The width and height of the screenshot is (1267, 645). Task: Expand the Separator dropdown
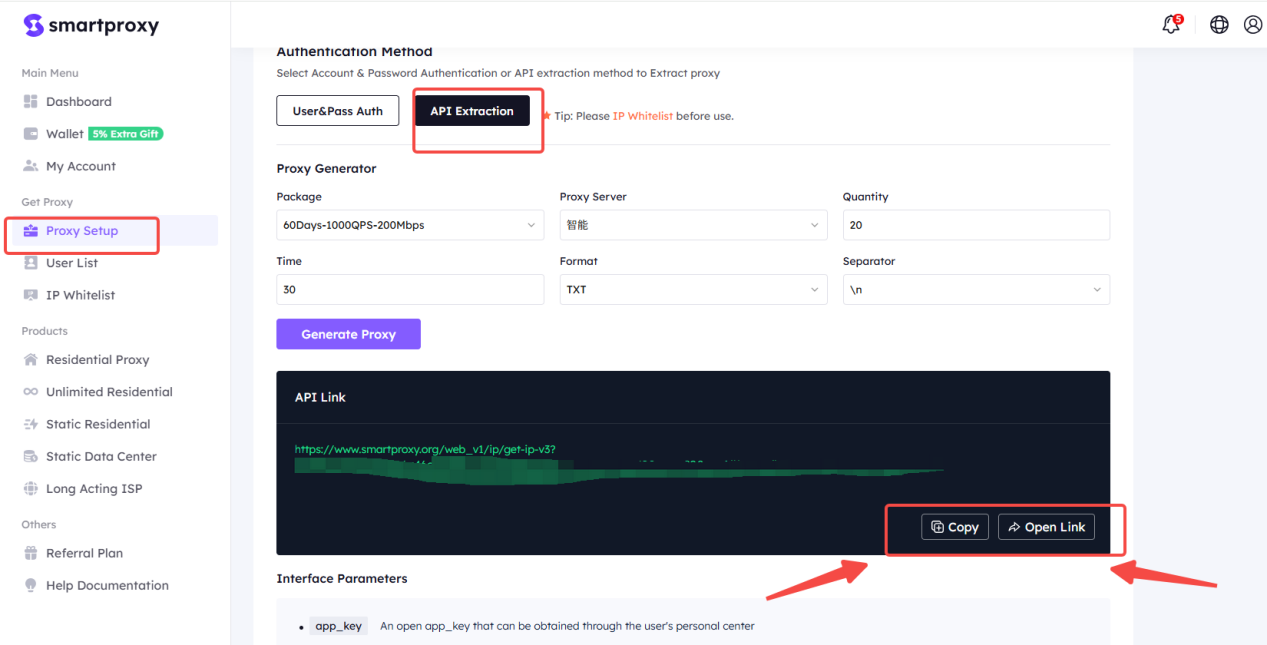[976, 290]
